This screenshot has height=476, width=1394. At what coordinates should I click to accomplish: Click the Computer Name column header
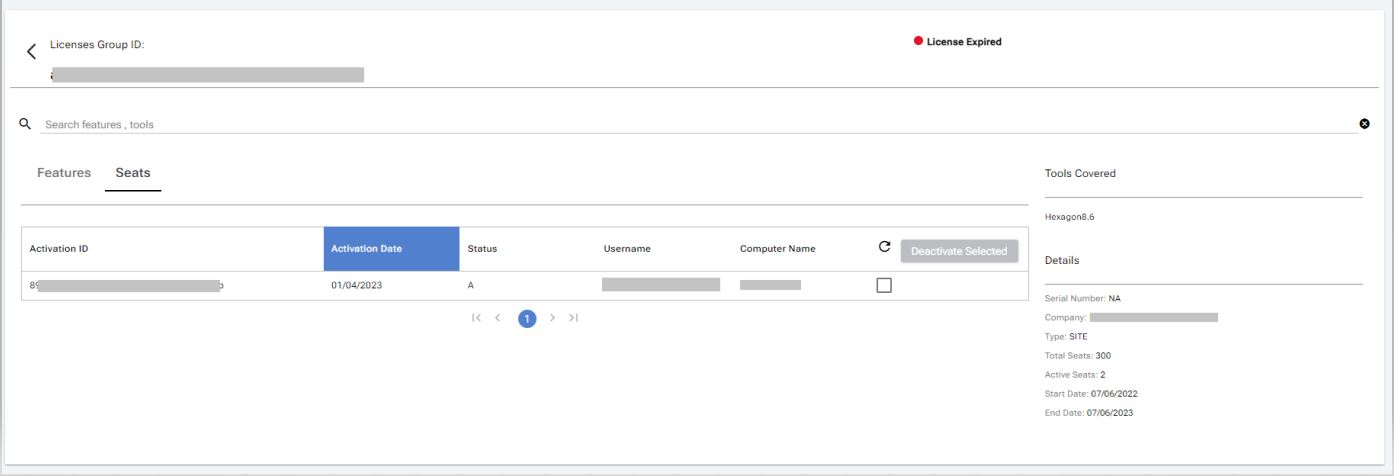[x=777, y=249]
